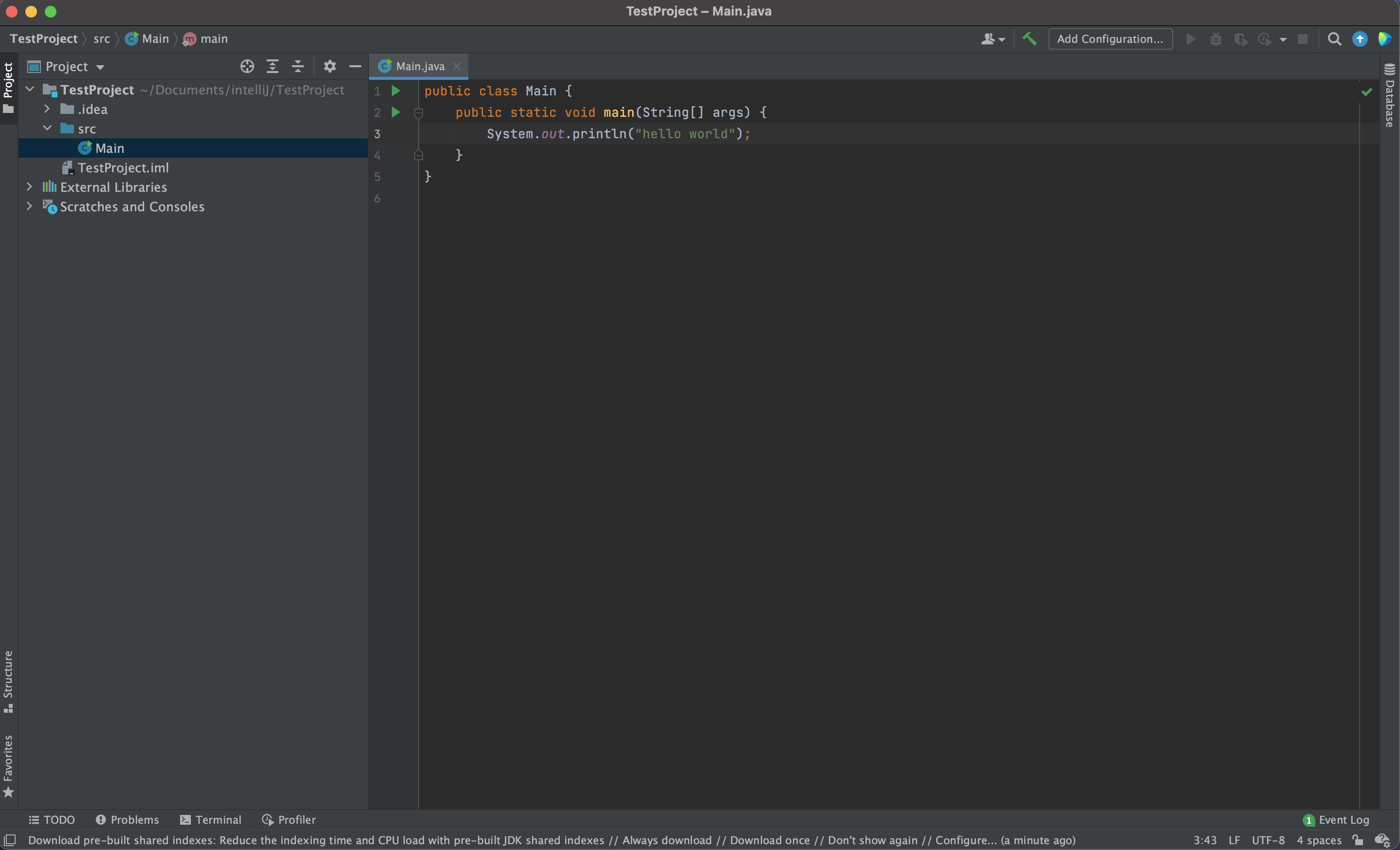This screenshot has width=1400, height=850.
Task: Open the Project view dropdown
Action: click(67, 67)
